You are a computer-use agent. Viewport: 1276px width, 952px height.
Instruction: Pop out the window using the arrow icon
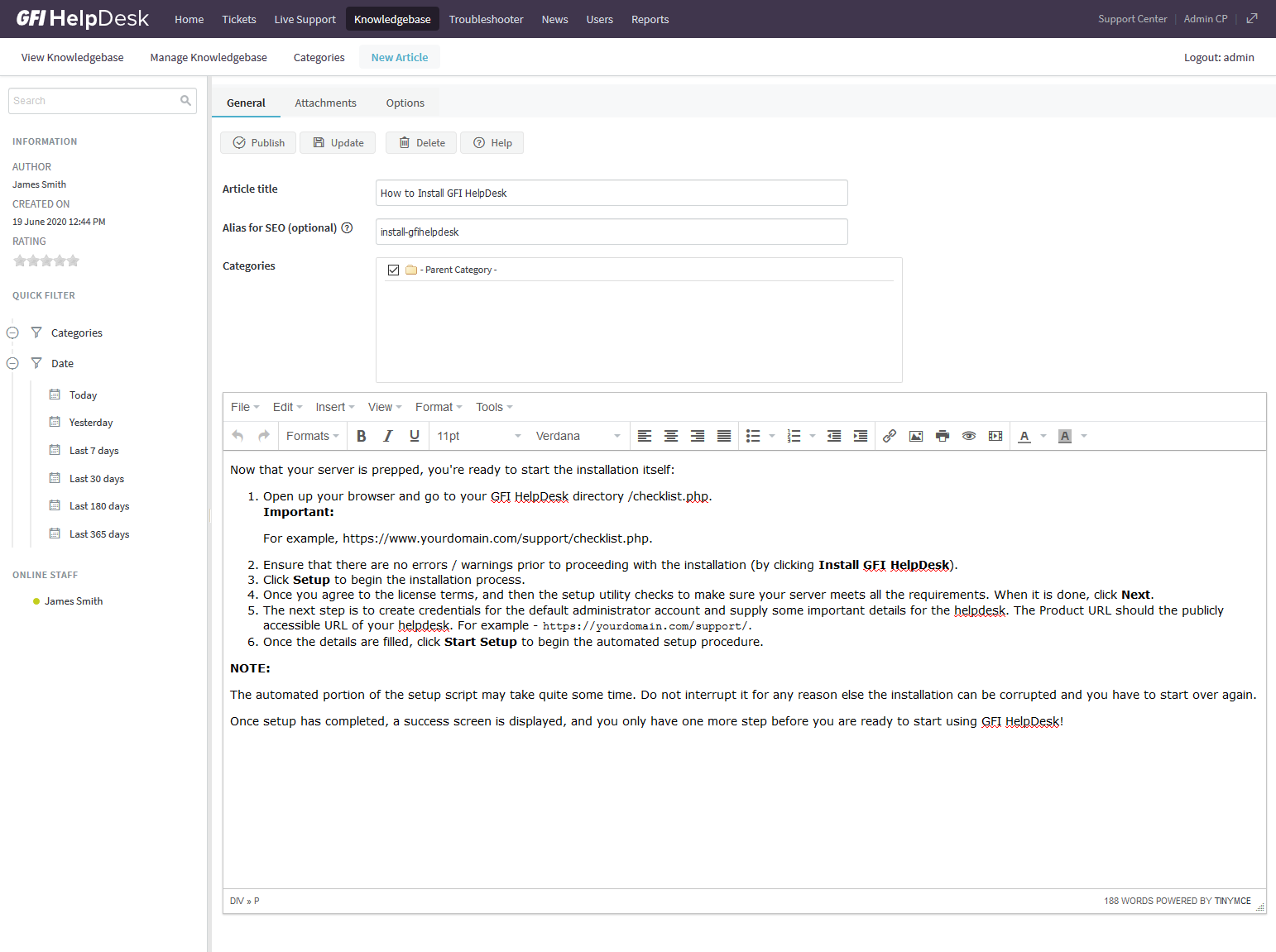pos(1252,18)
